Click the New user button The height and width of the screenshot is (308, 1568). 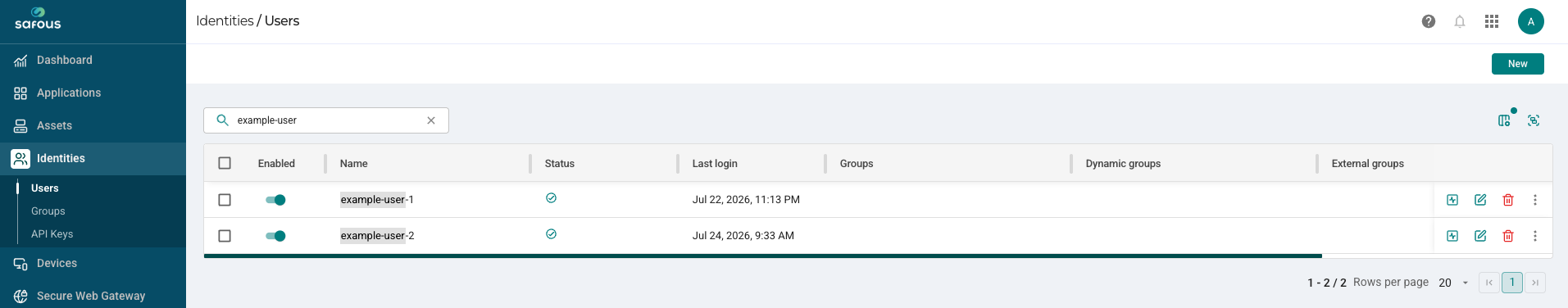tap(1517, 64)
